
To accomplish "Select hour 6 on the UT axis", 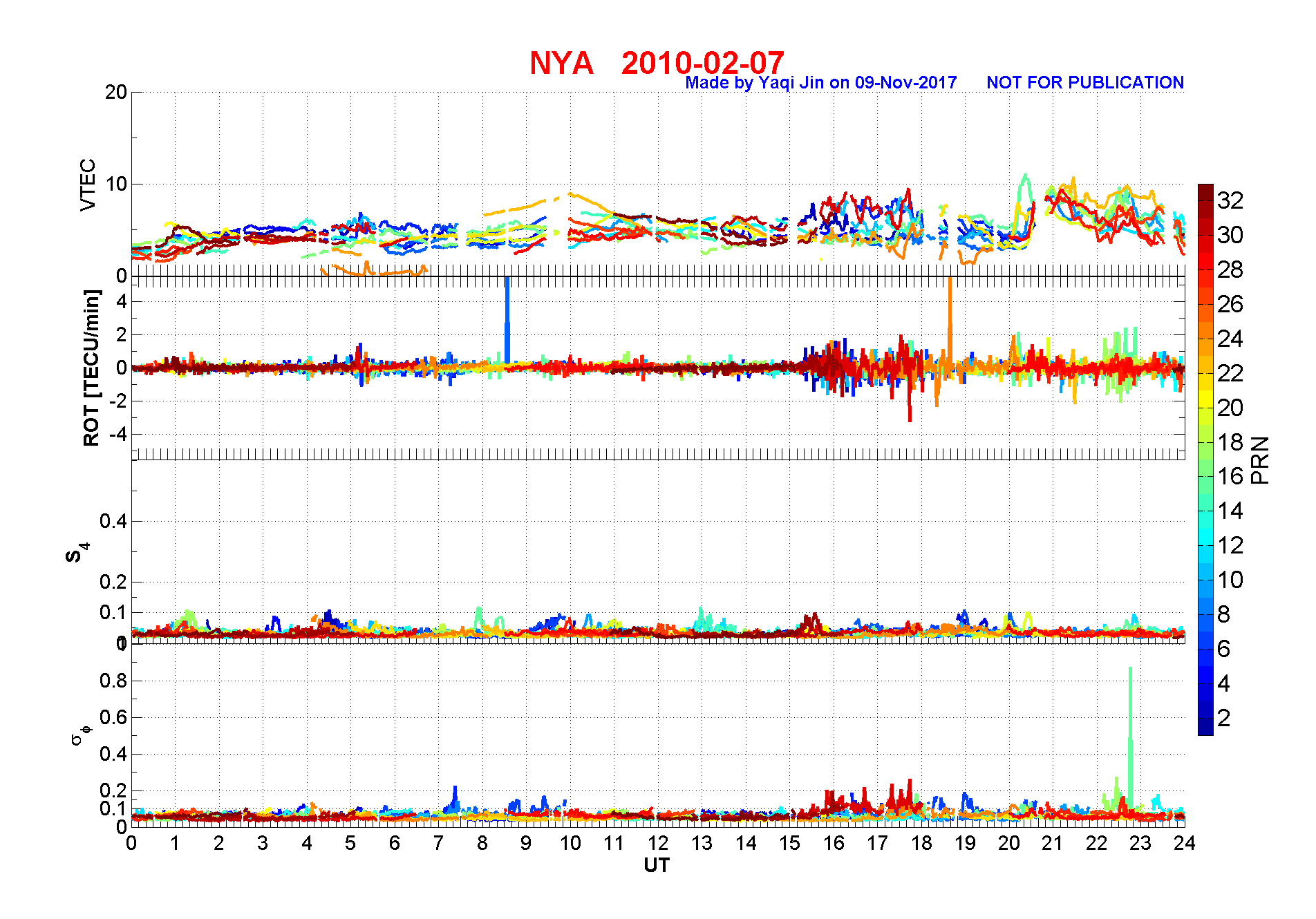I will (395, 843).
